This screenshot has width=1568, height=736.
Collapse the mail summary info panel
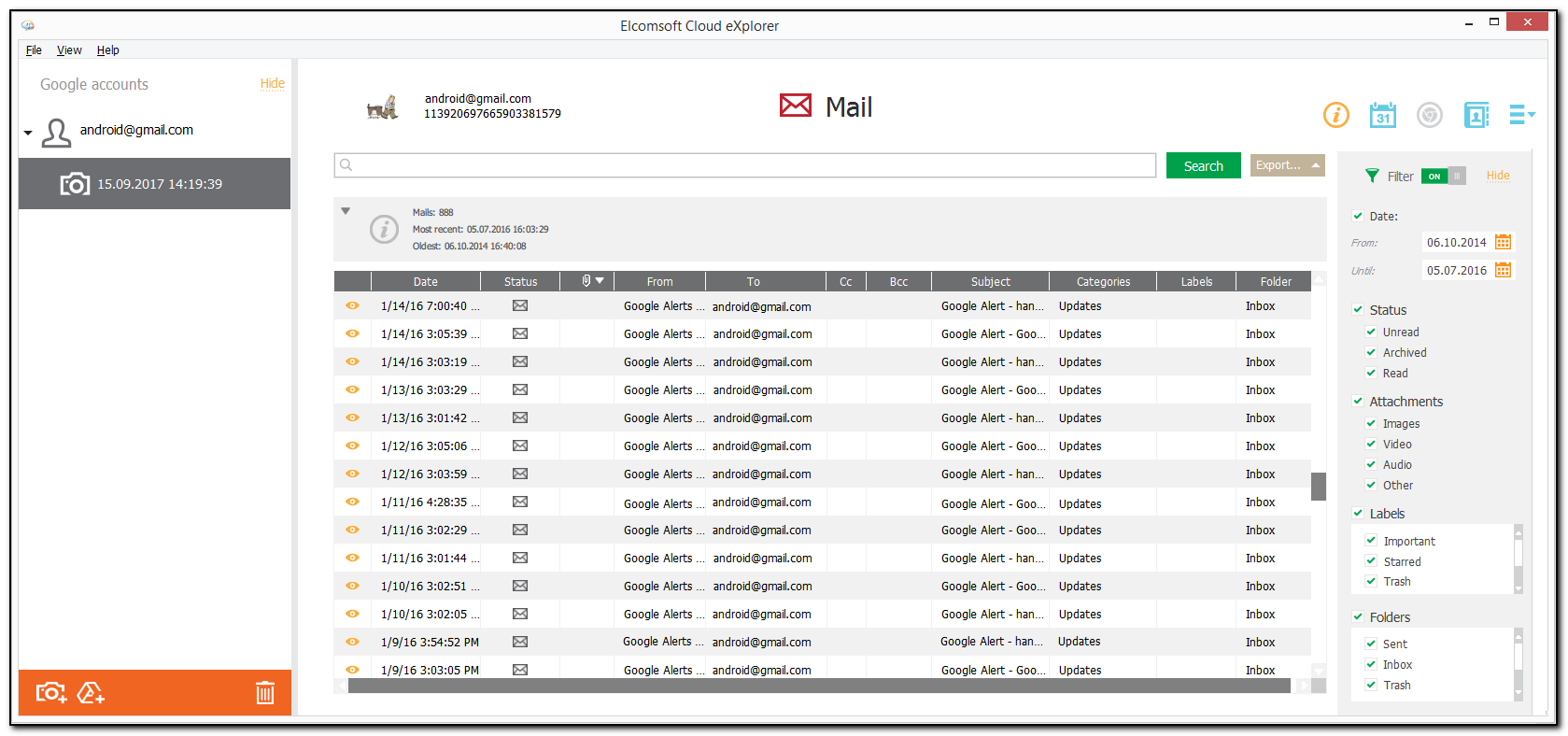(346, 211)
